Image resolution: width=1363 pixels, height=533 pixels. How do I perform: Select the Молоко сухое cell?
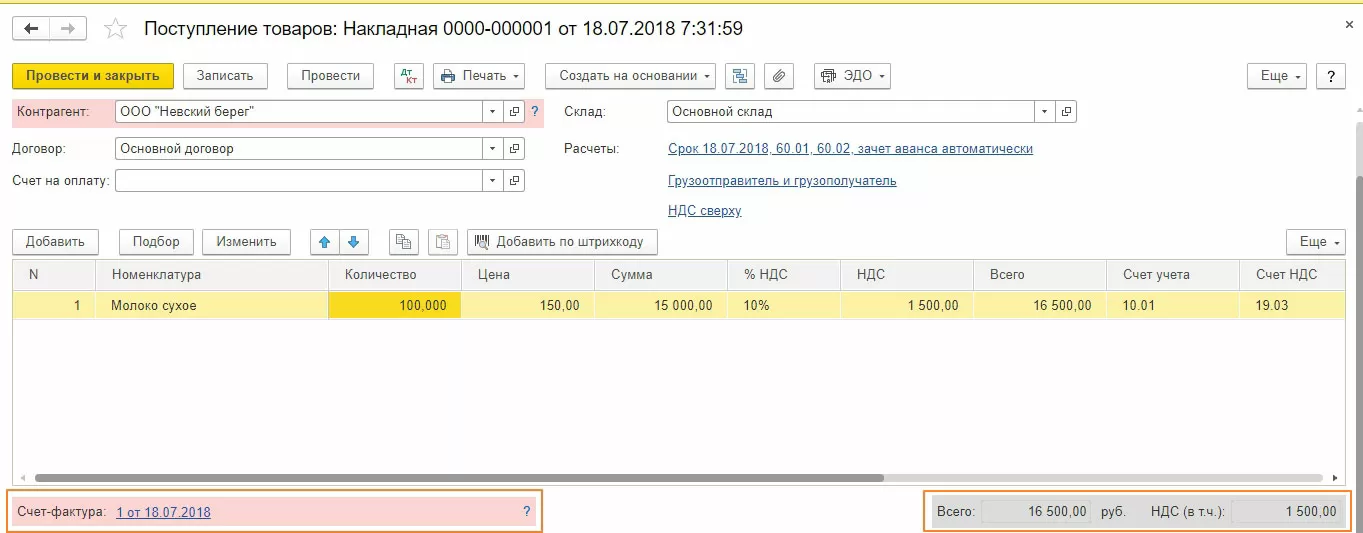212,306
